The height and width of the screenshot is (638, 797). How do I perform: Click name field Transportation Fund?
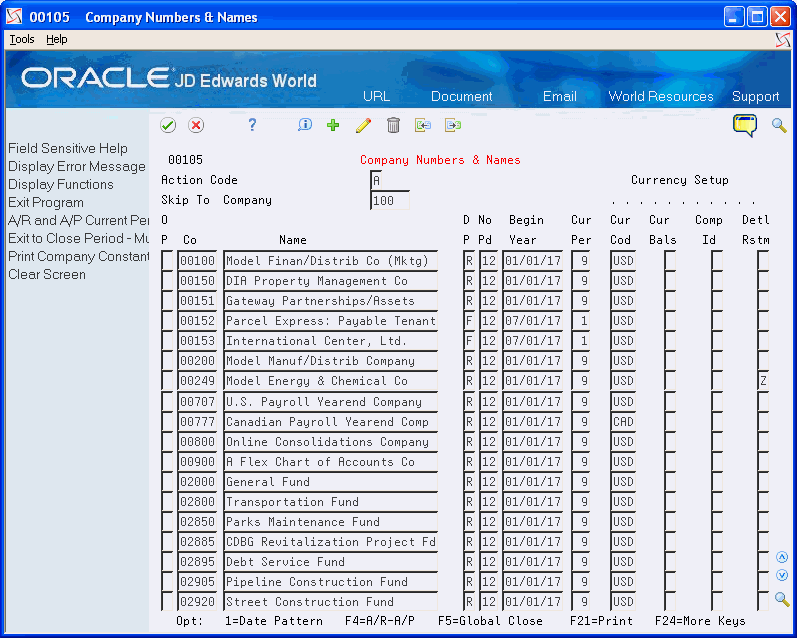pos(330,502)
